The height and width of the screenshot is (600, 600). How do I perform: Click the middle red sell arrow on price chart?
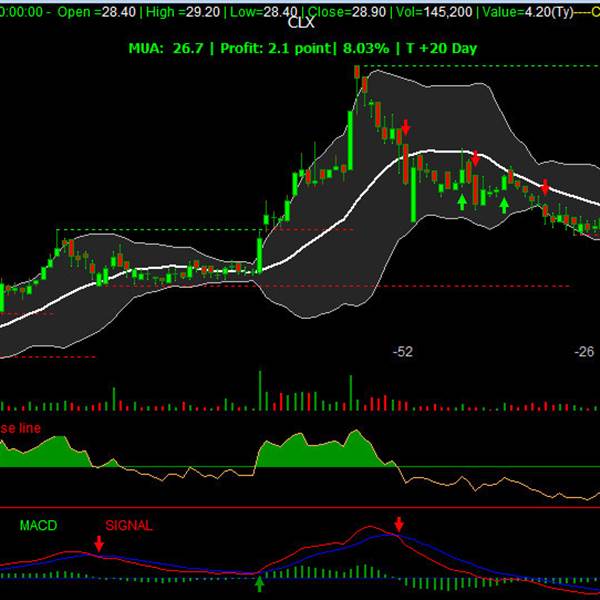point(475,158)
